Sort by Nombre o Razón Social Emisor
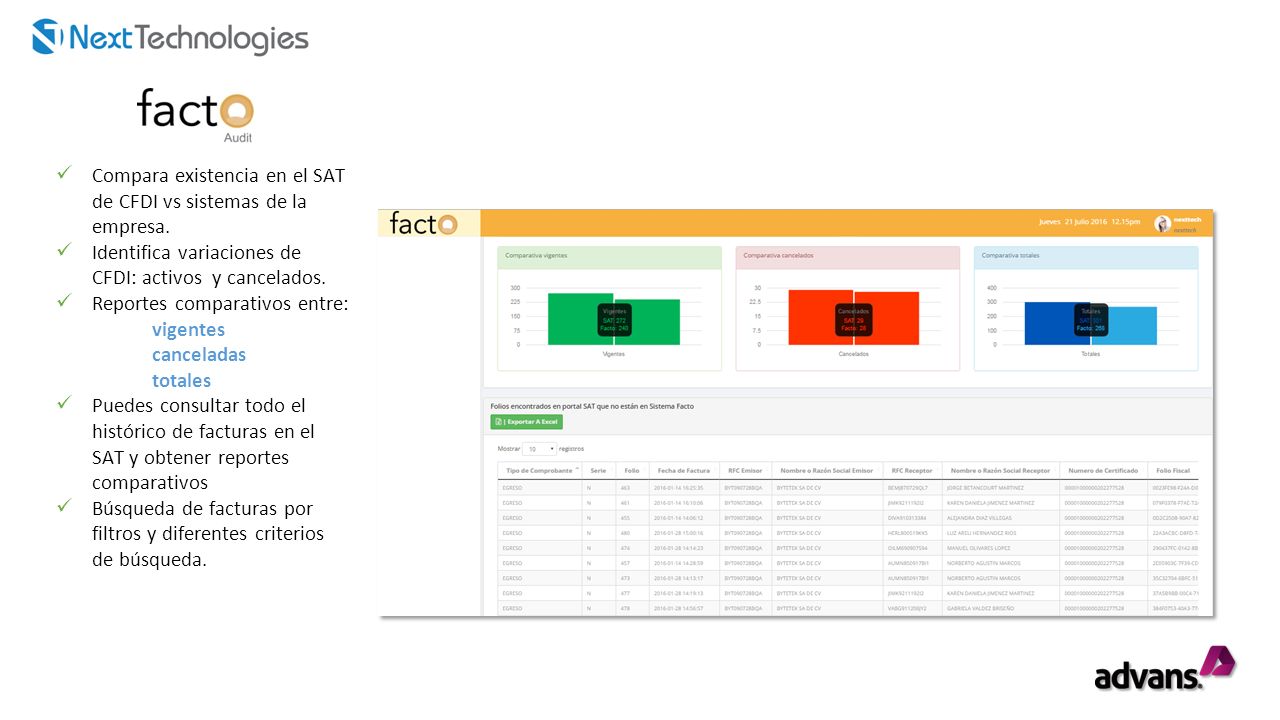 [826, 470]
